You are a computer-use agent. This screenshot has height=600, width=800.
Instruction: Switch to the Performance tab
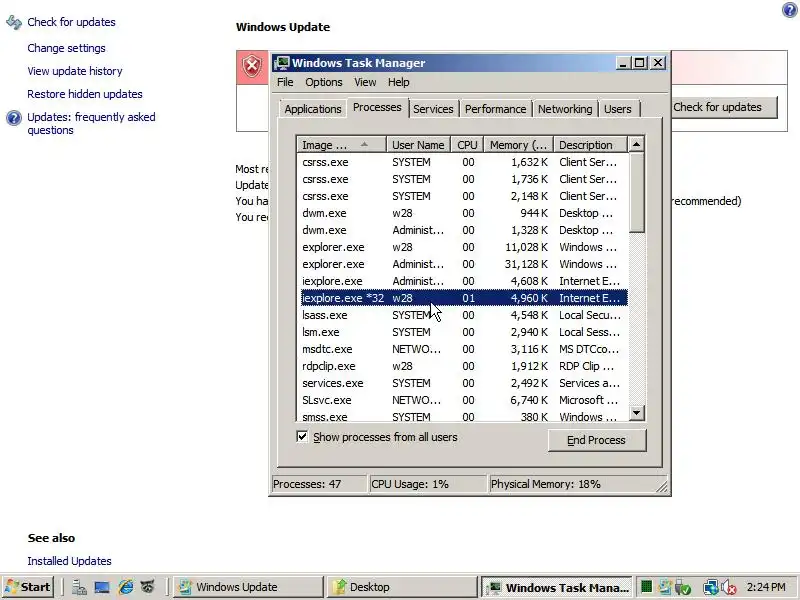pos(495,109)
